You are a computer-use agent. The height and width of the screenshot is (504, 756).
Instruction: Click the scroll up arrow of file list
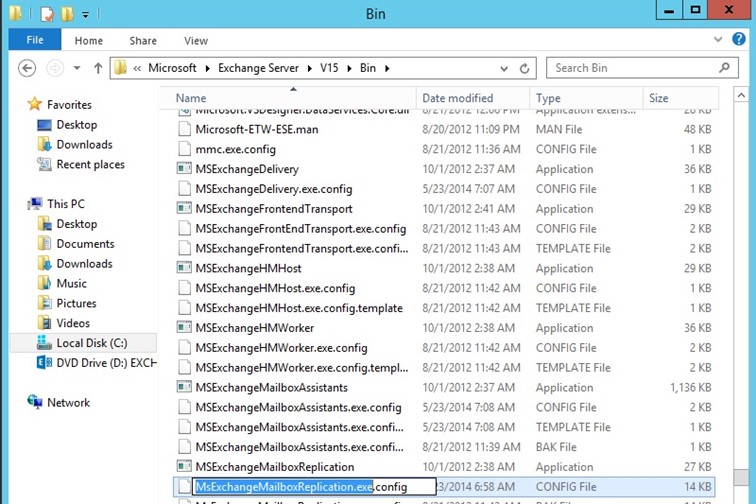point(741,95)
